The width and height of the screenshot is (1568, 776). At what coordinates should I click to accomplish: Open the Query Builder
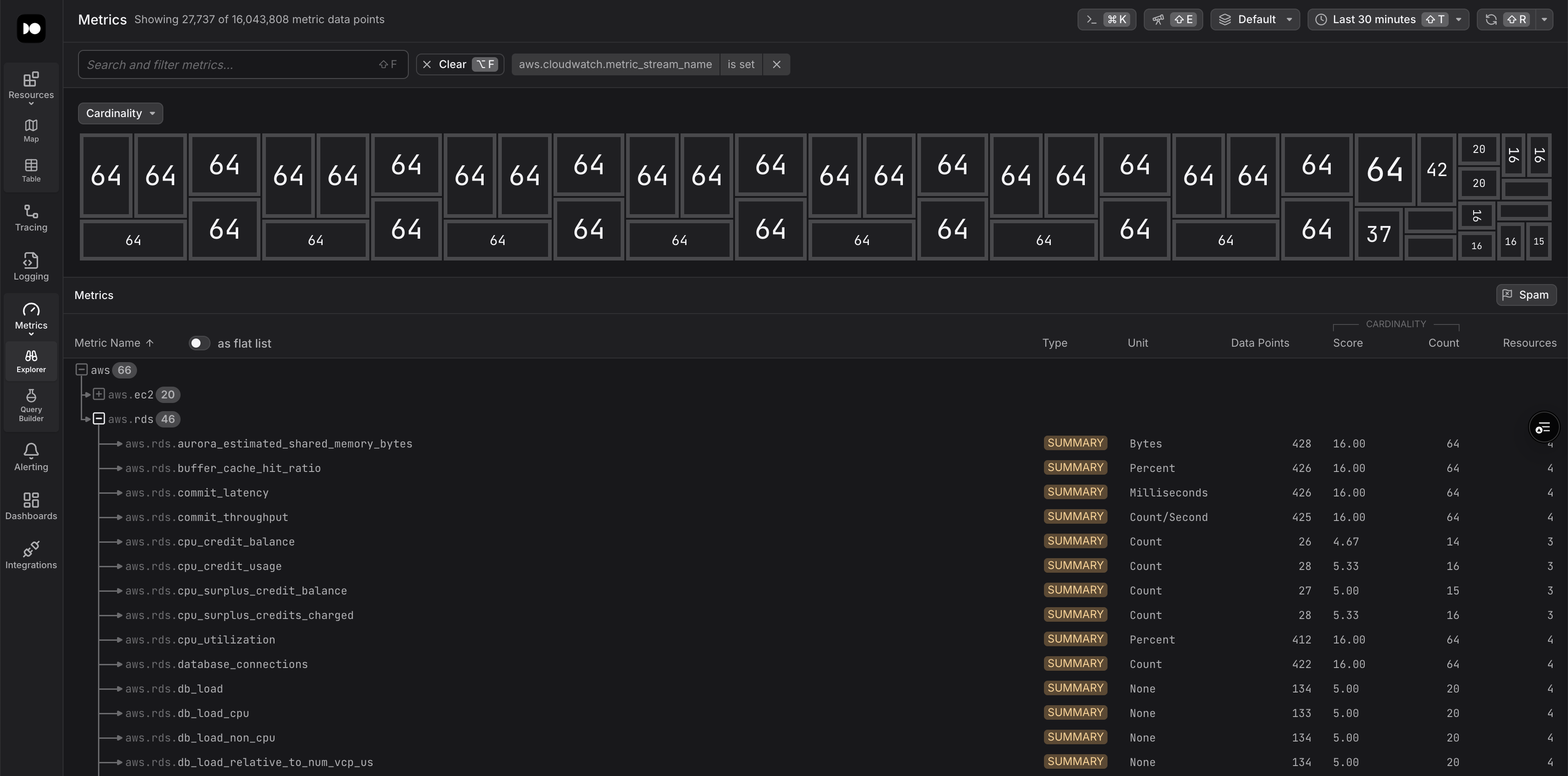(x=31, y=405)
